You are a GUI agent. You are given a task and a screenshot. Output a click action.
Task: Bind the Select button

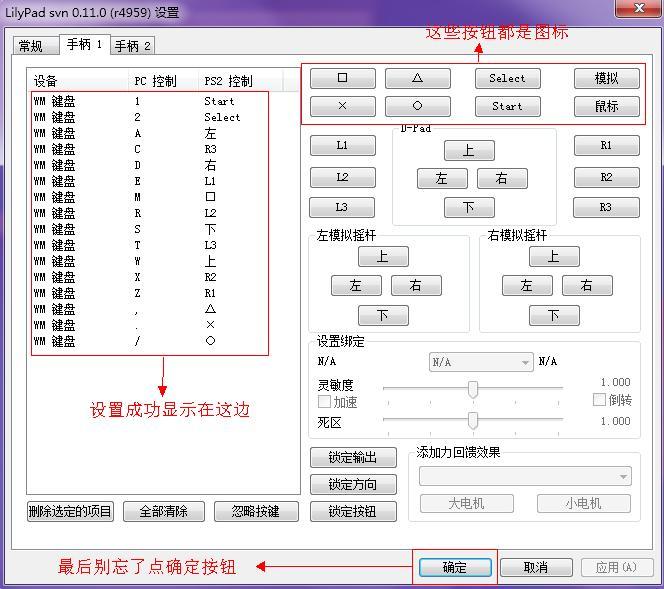[x=508, y=78]
